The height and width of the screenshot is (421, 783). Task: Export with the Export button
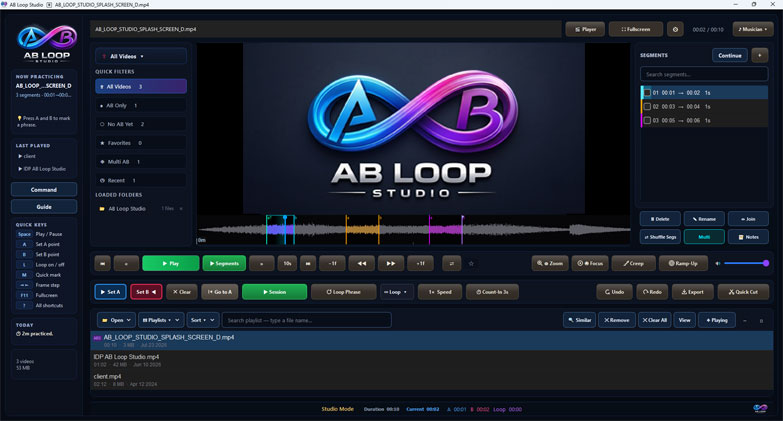click(693, 292)
